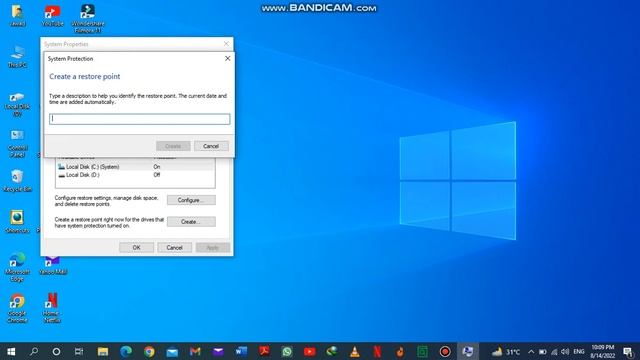Open Cortana from the taskbar
Image resolution: width=640 pixels, height=360 pixels.
(x=56, y=351)
